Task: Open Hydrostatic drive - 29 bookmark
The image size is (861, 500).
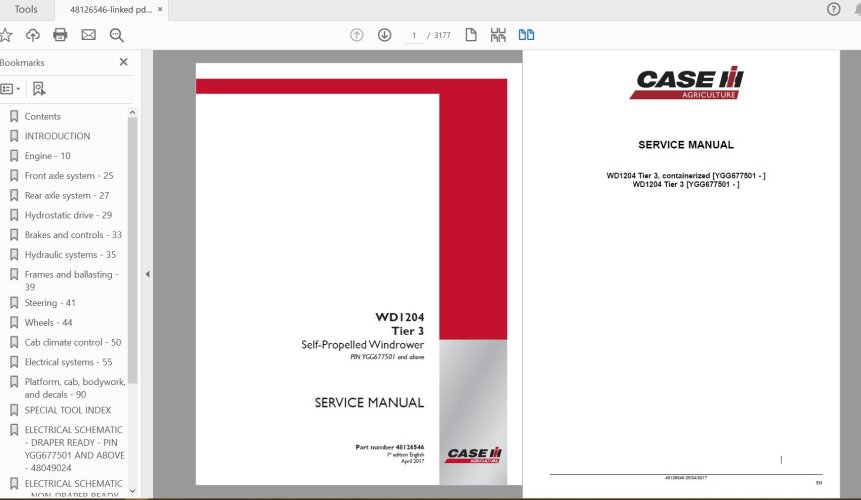Action: [68, 215]
